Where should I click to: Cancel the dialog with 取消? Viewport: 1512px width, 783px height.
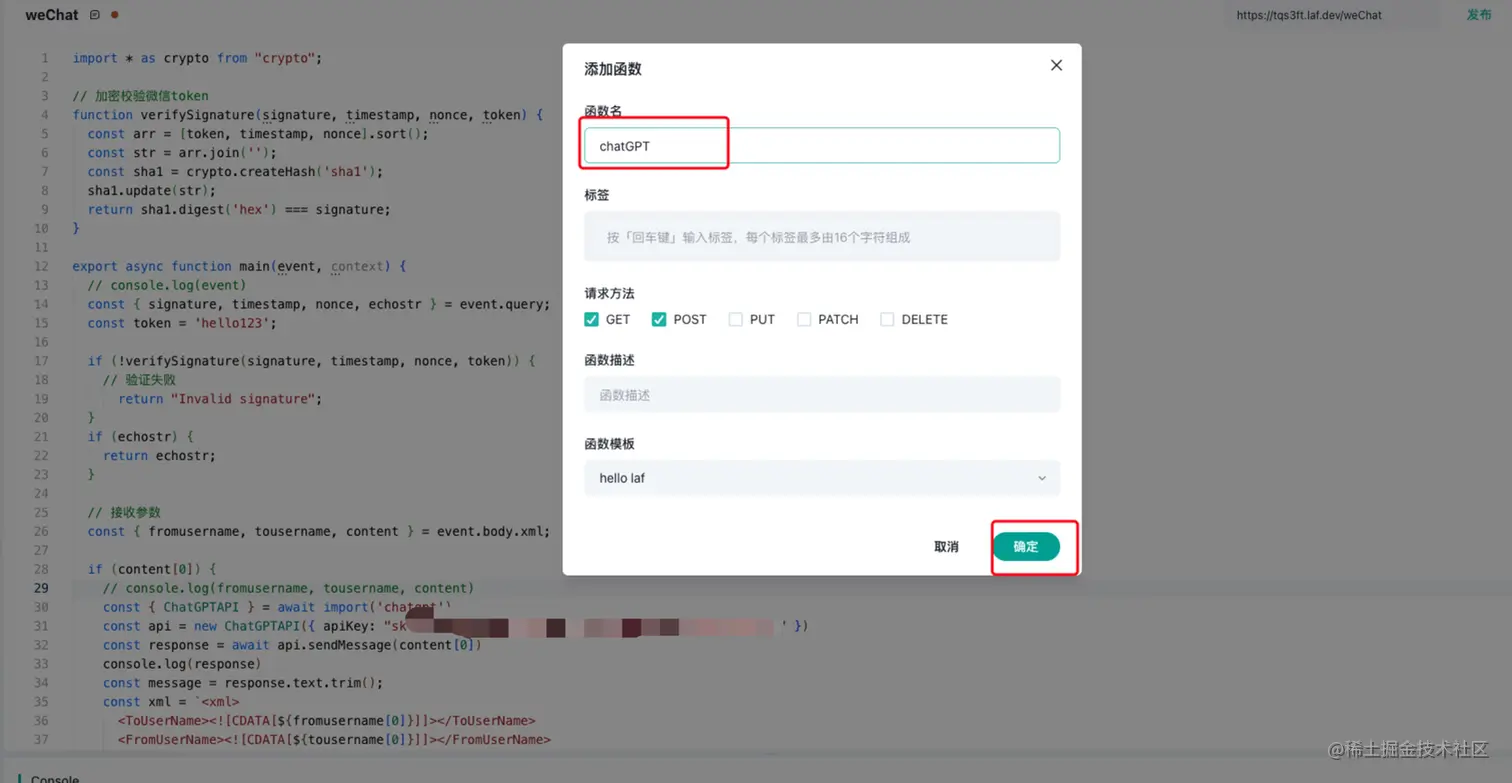946,547
